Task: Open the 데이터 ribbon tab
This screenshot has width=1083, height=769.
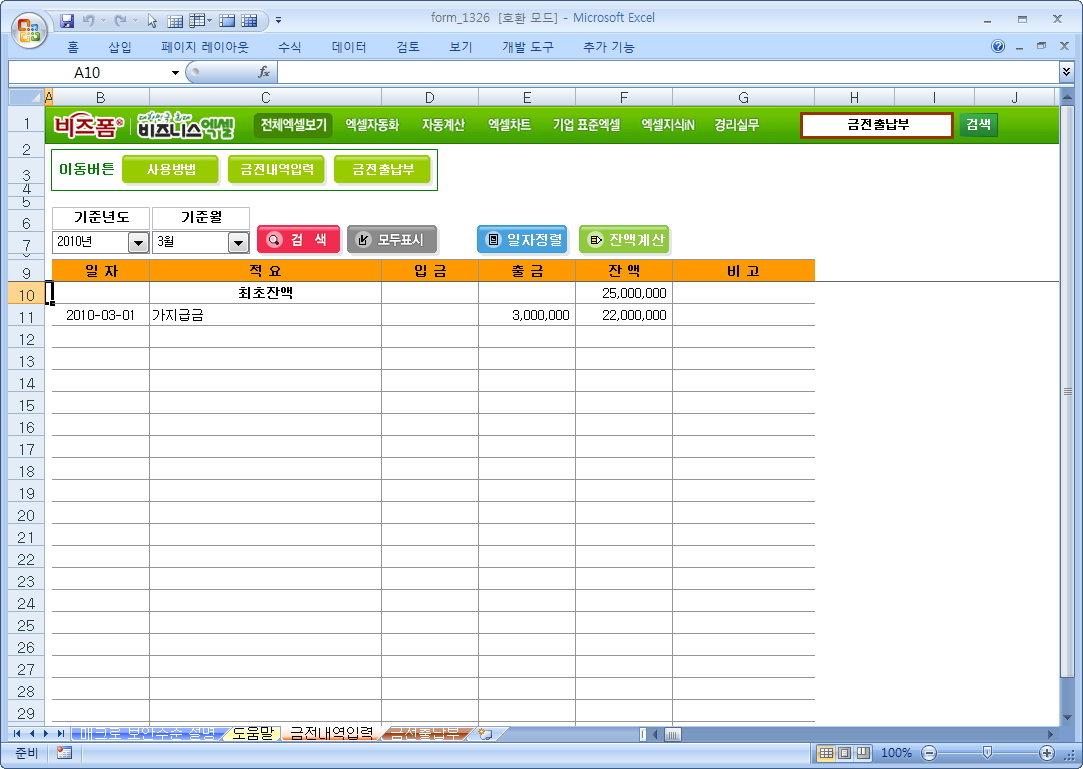Action: tap(349, 47)
